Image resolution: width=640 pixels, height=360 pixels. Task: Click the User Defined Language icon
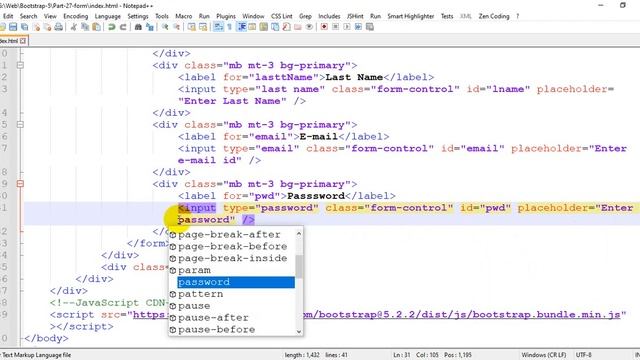pyautogui.click(x=252, y=27)
